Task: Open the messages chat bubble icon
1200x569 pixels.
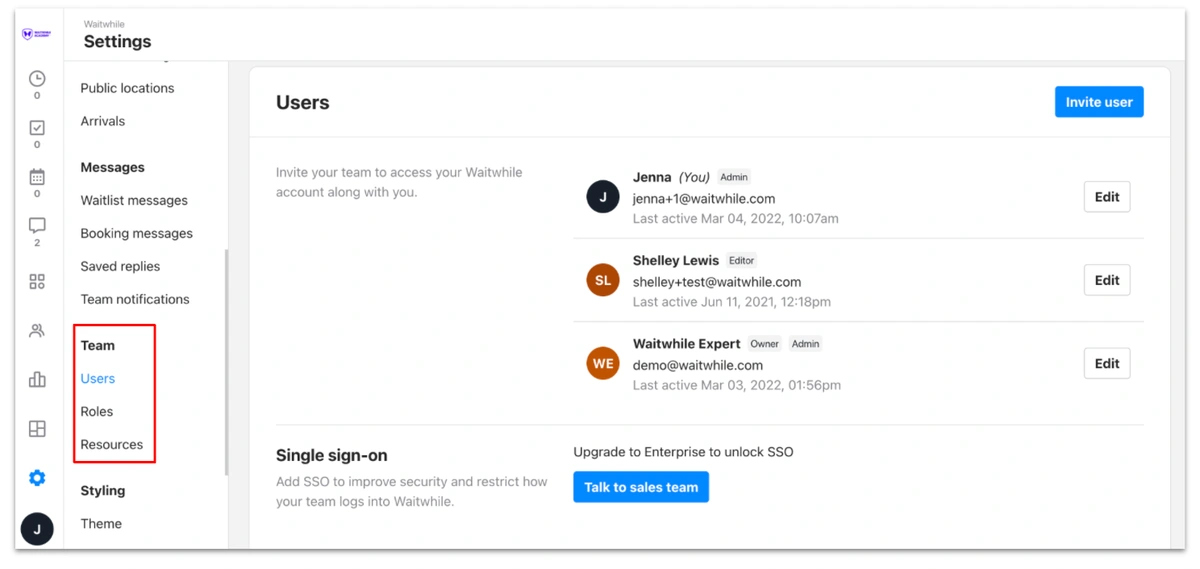Action: click(x=37, y=226)
